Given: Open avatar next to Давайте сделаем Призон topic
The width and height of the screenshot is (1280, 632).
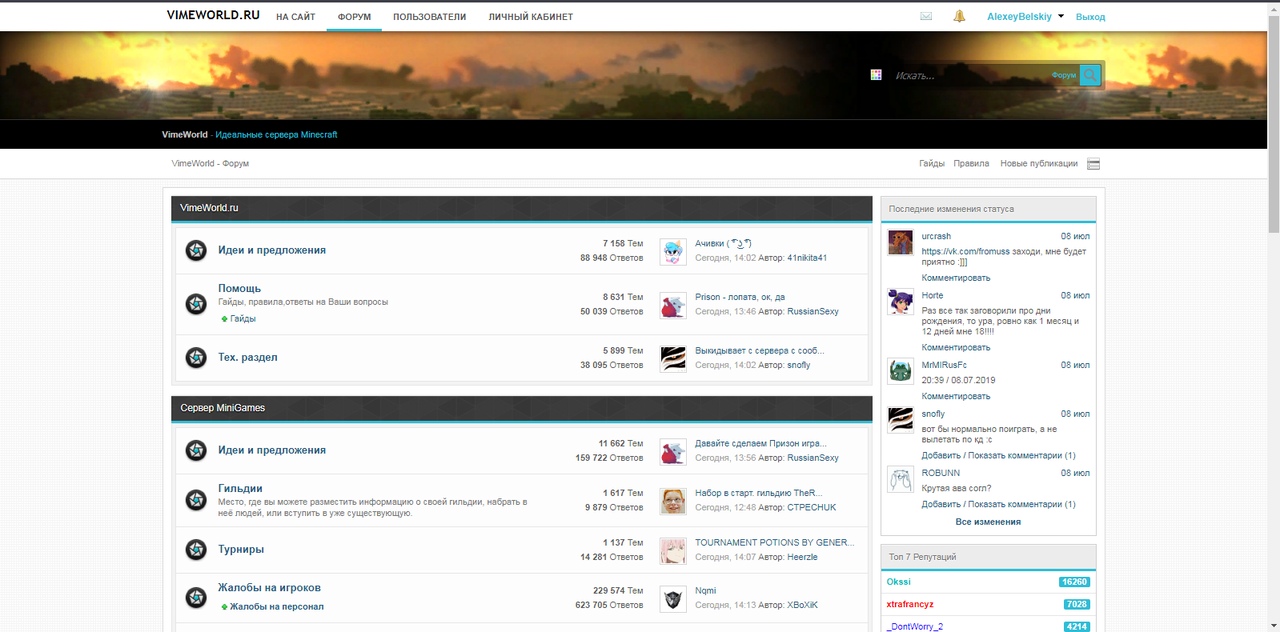Looking at the screenshot, I should point(673,451).
